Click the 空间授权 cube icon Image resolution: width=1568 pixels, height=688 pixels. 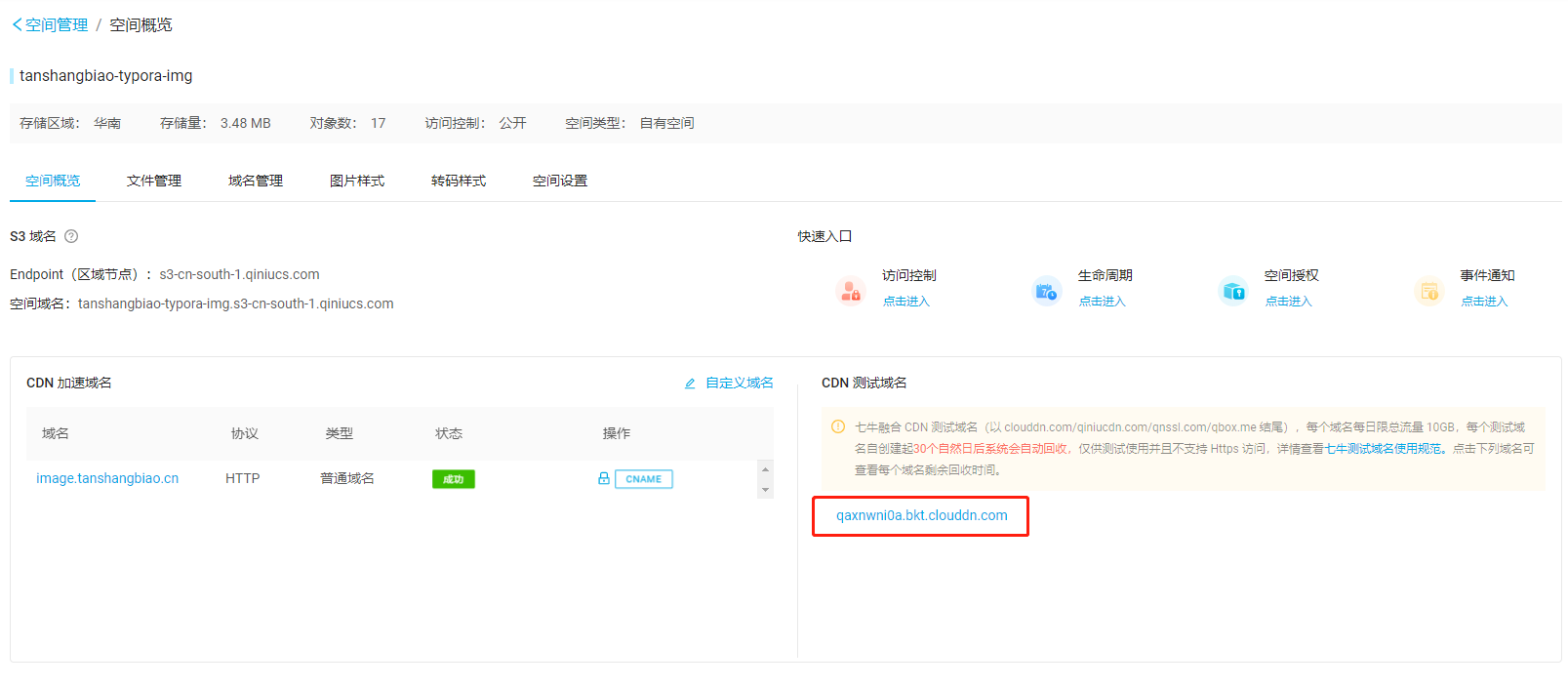coord(1233,291)
